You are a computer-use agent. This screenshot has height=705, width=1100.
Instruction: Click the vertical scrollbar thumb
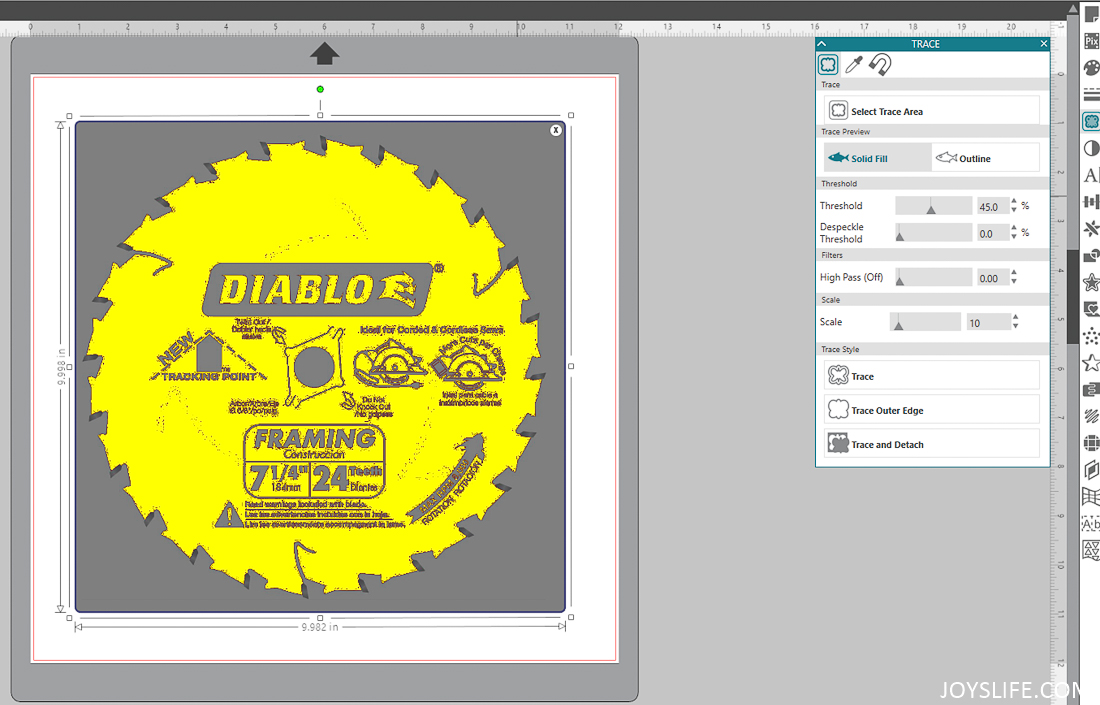1073,296
